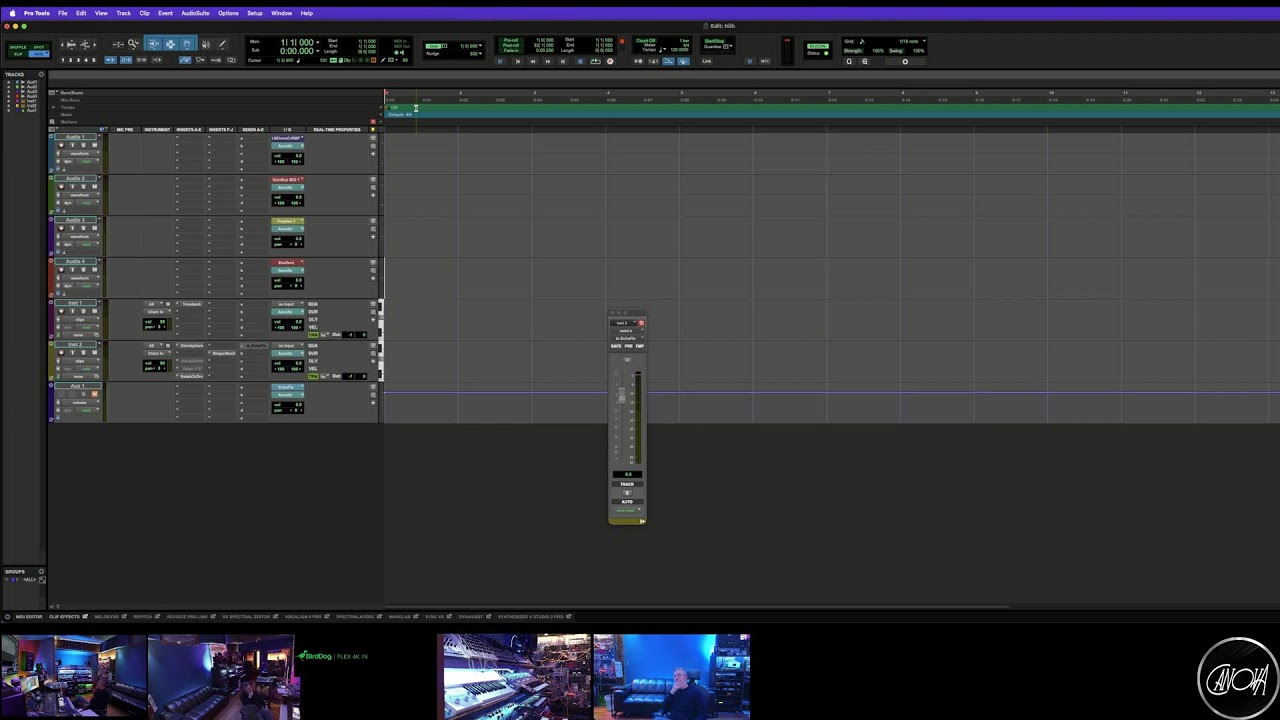Mute the Audio 2 track

tap(94, 187)
